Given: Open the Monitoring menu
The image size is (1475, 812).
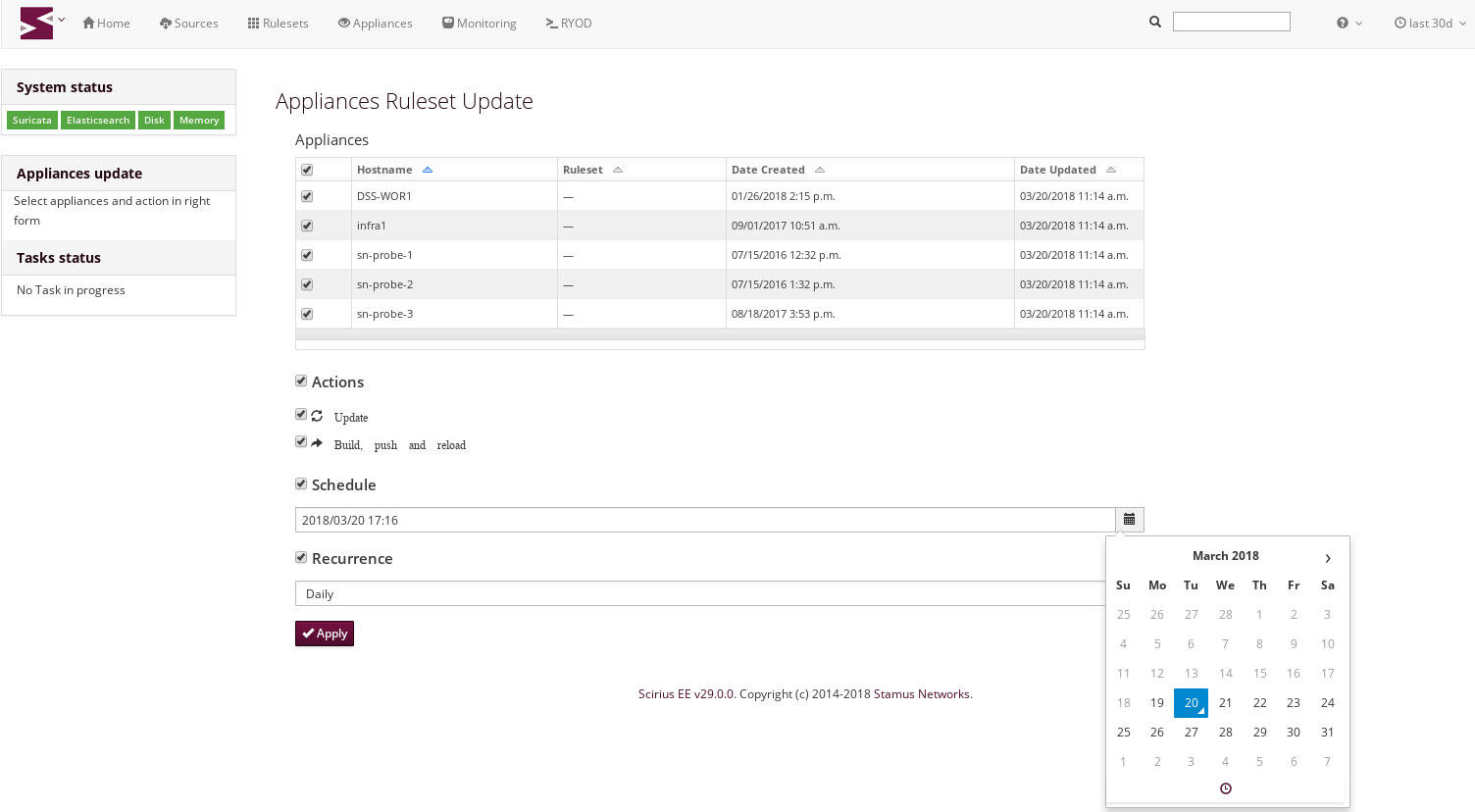Looking at the screenshot, I should (479, 23).
